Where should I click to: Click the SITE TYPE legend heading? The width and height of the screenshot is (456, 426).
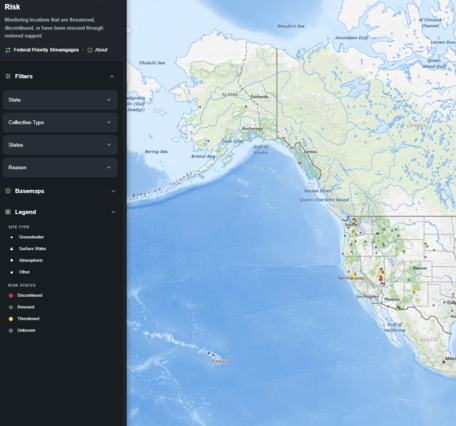(19, 227)
